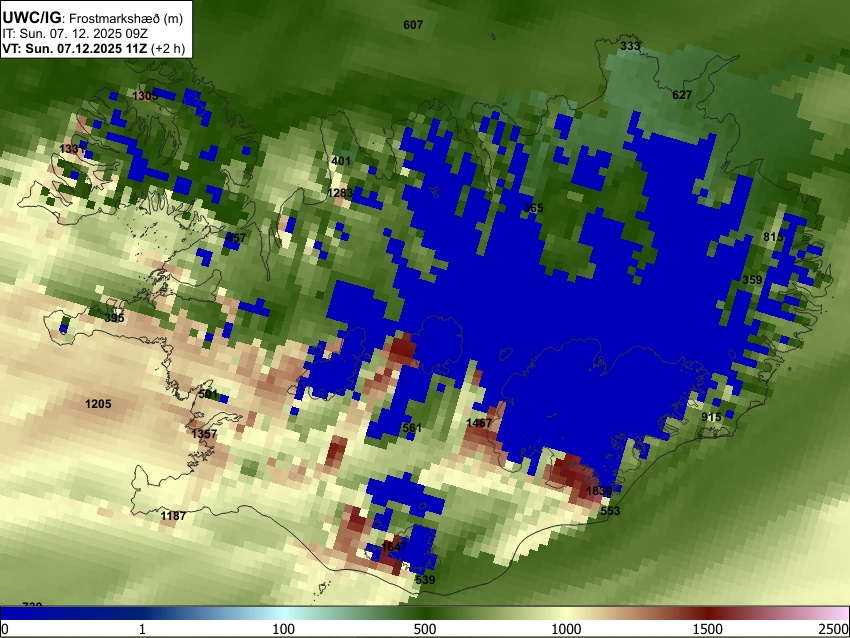Click the freezing level value 1205
850x638 pixels.
click(98, 404)
